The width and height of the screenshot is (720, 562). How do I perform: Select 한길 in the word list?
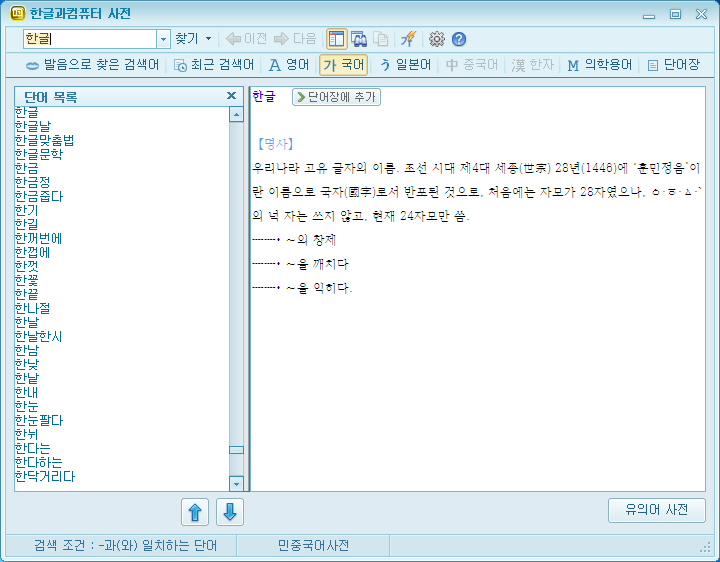pyautogui.click(x=26, y=224)
